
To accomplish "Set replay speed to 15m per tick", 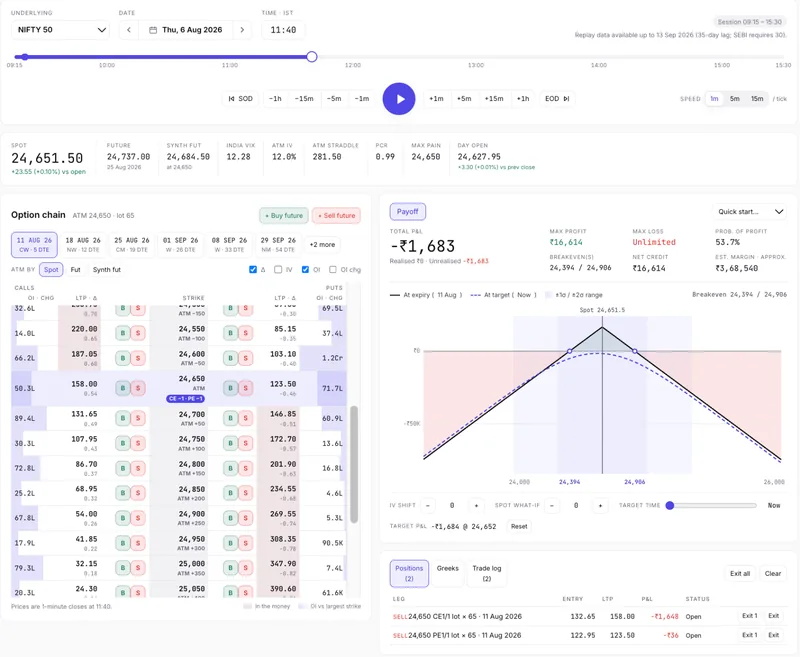I will (x=757, y=98).
